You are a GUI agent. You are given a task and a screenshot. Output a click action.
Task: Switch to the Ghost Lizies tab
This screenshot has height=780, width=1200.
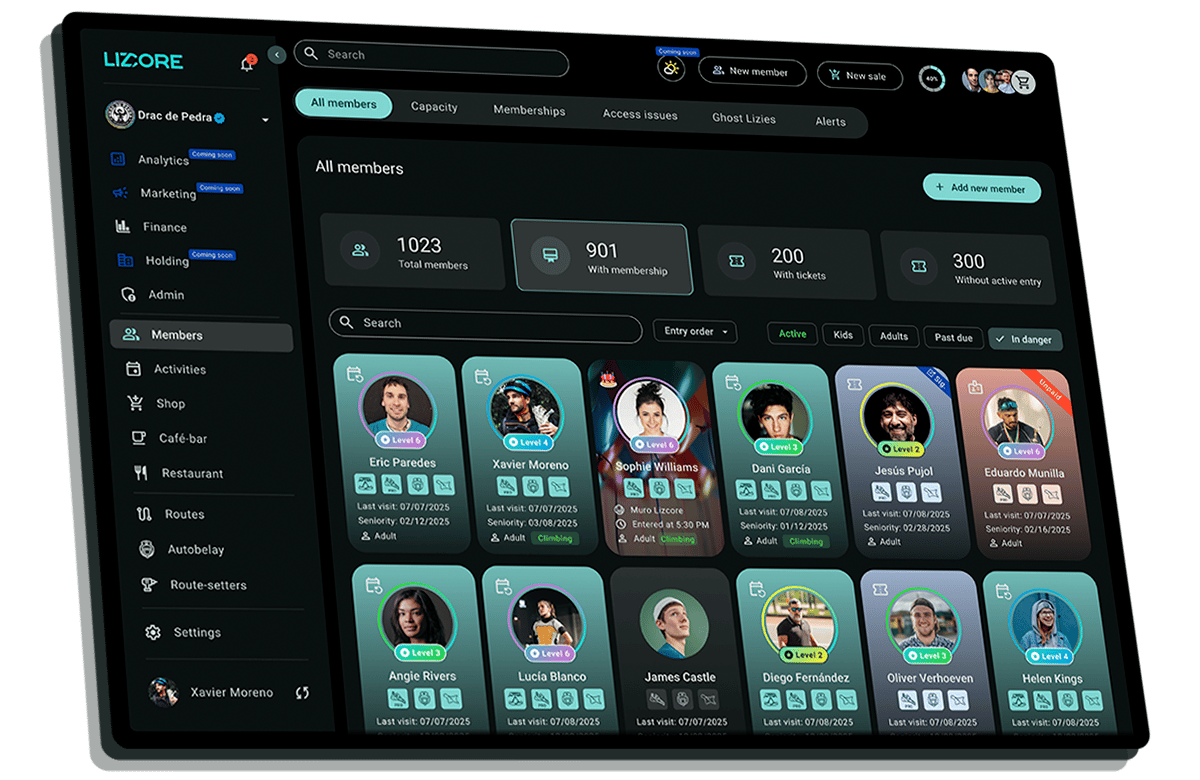click(744, 118)
